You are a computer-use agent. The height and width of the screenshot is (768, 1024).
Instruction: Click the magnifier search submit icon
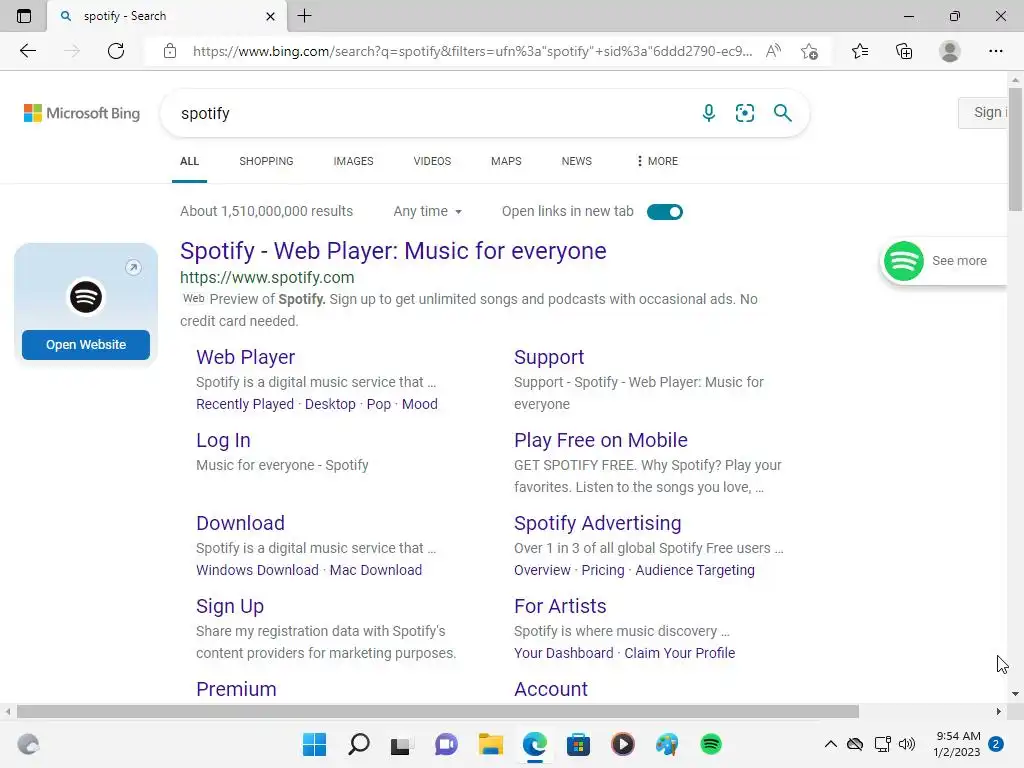coord(782,113)
